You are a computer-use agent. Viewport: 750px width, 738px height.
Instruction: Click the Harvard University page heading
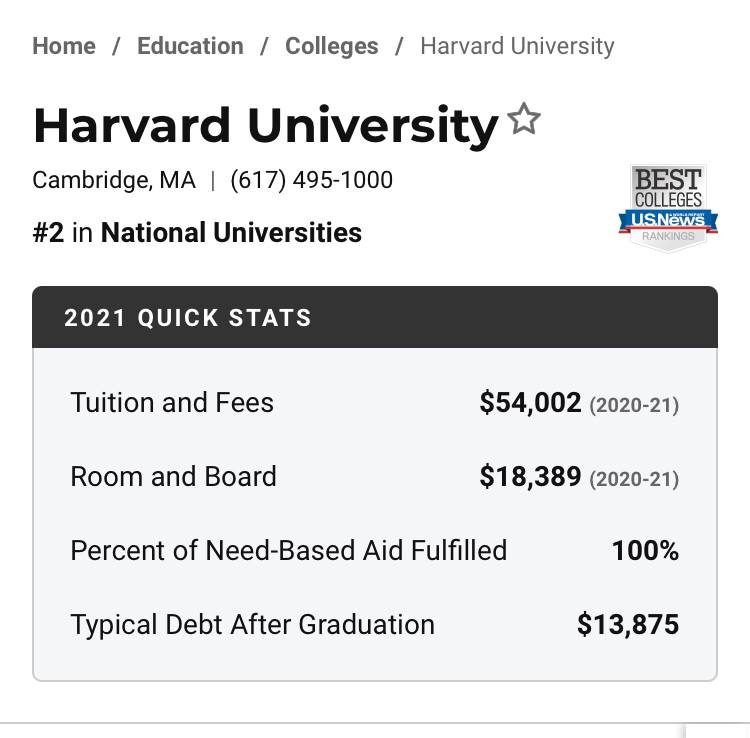pyautogui.click(x=266, y=125)
